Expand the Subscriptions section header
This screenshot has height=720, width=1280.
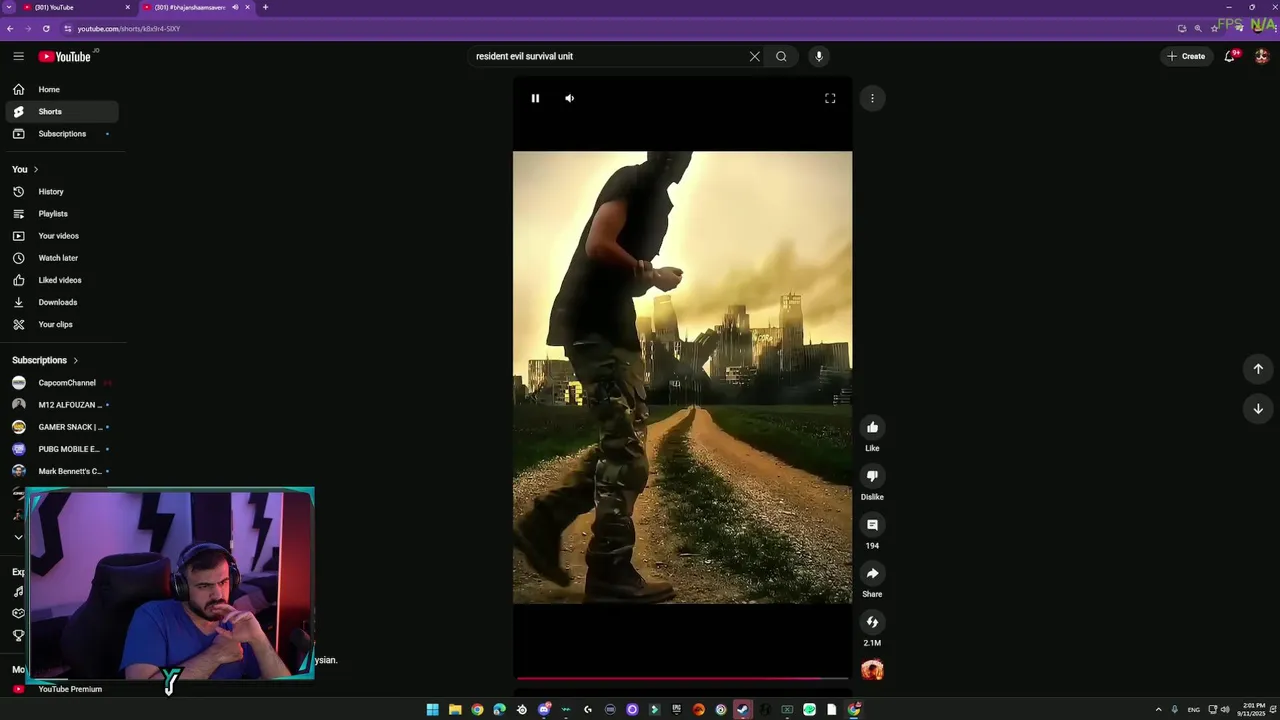point(45,360)
